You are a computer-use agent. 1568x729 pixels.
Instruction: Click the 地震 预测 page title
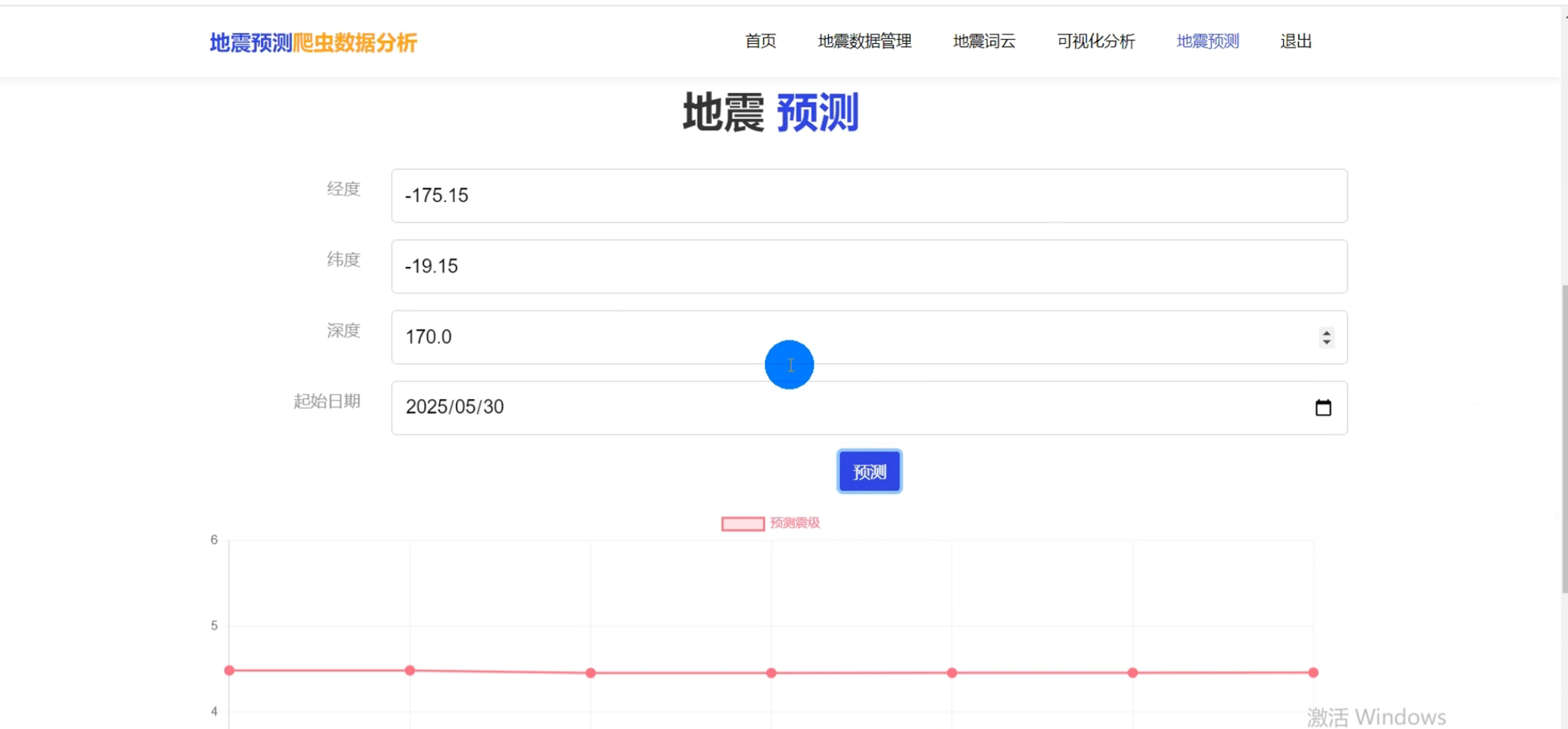pyautogui.click(x=770, y=114)
